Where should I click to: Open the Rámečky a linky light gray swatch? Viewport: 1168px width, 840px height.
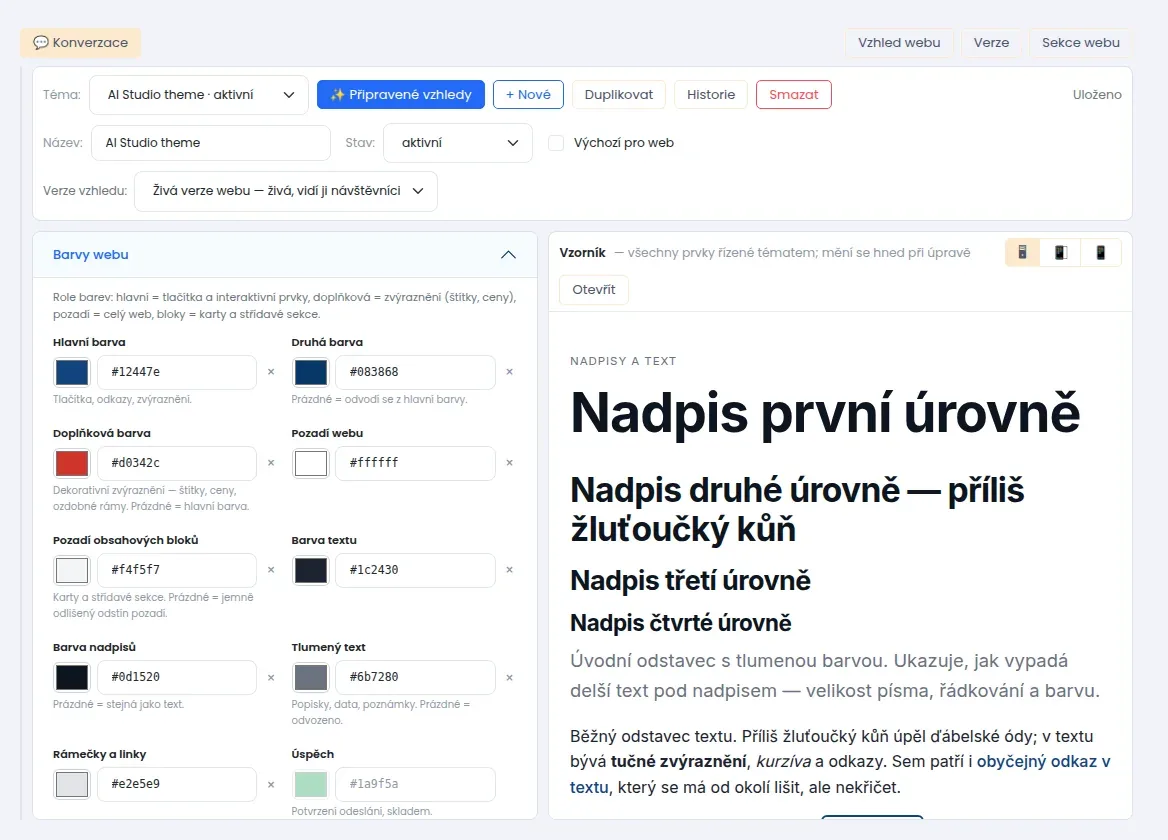click(72, 784)
